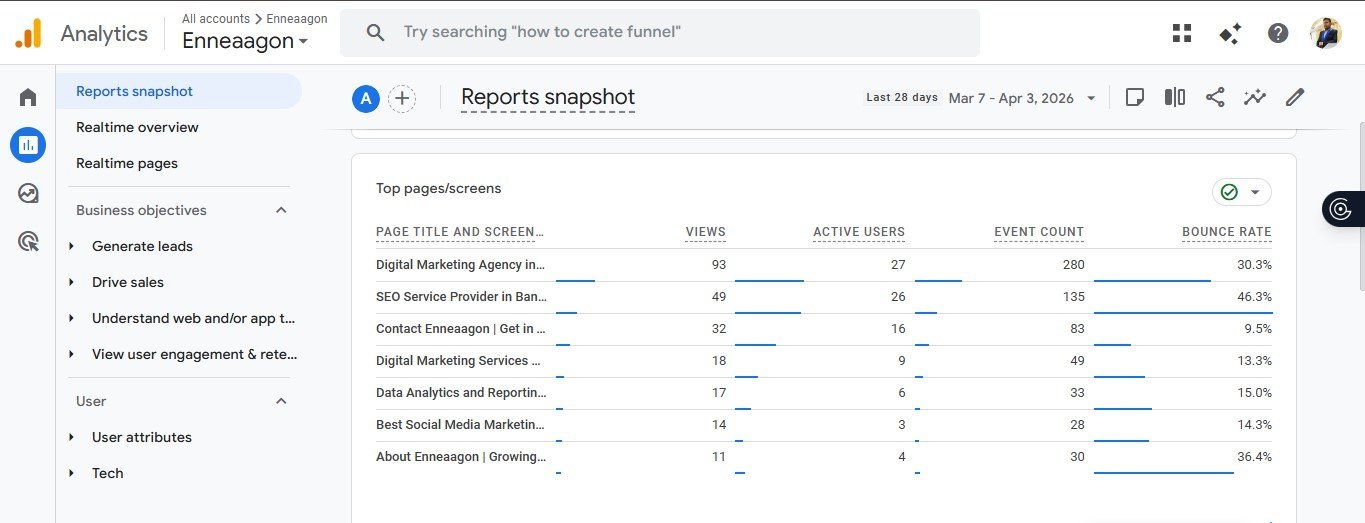The width and height of the screenshot is (1365, 523).
Task: Expand the Drive sales tree arrow
Action: (71, 282)
